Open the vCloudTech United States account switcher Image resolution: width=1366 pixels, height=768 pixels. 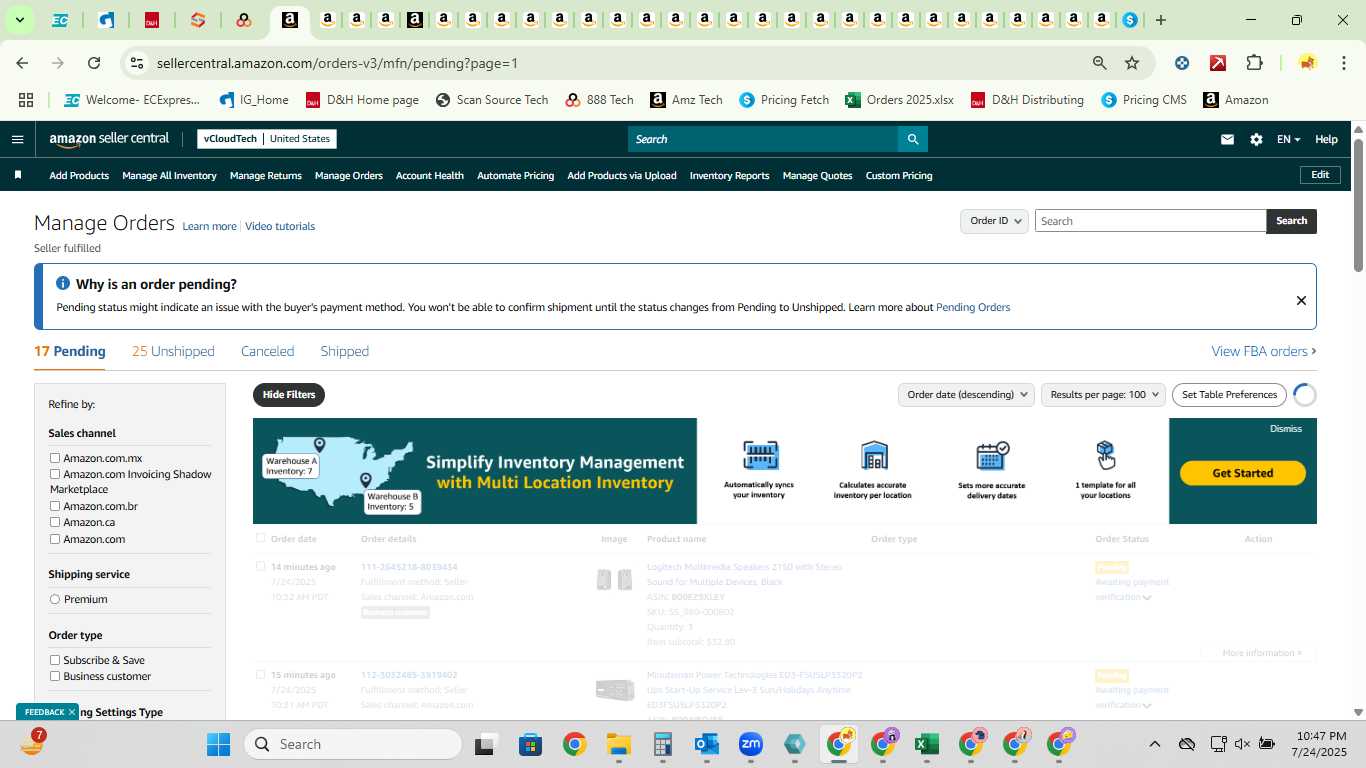267,139
